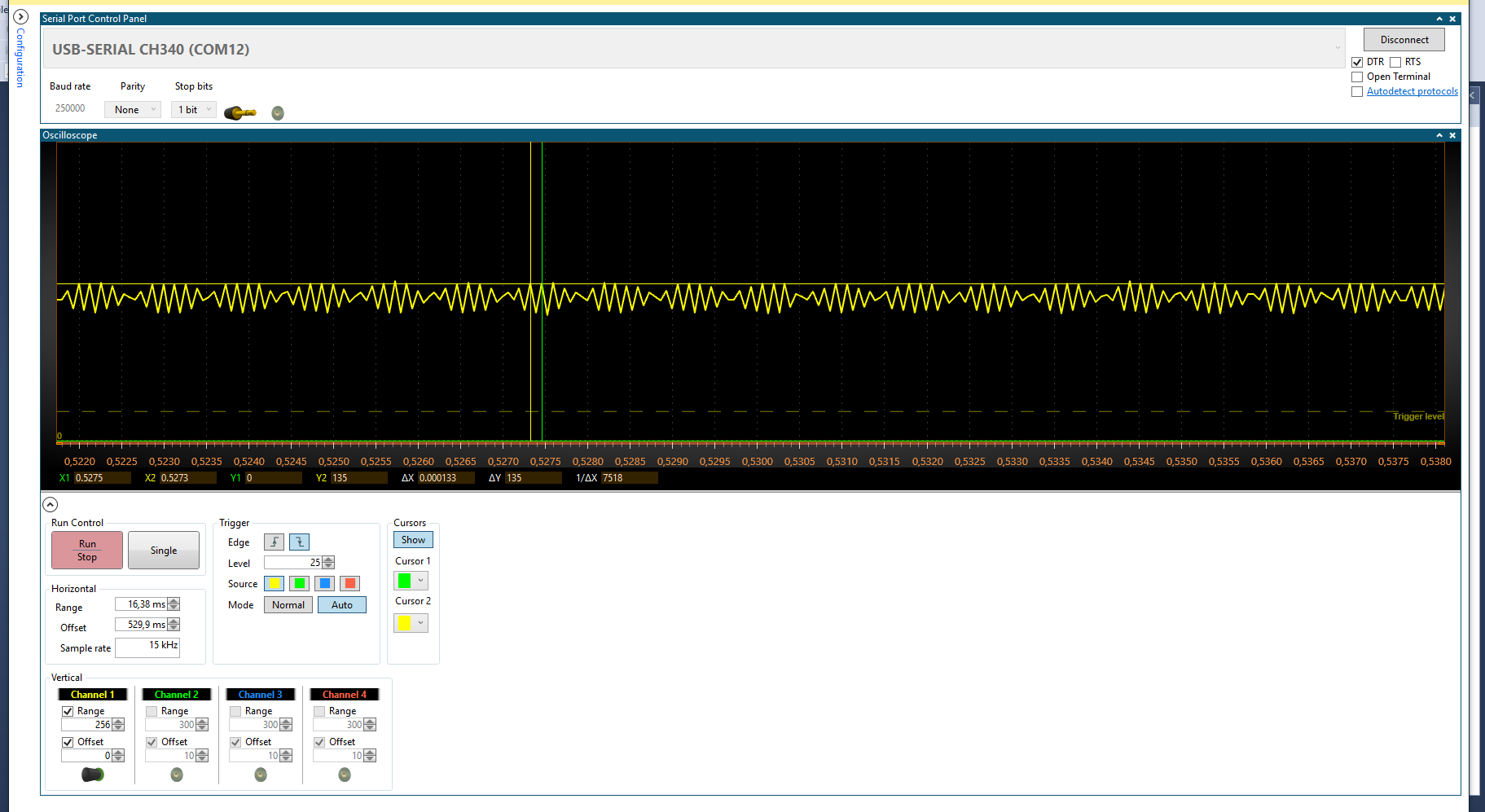
Task: Activate the Channel 4 connector icon
Action: tap(345, 775)
